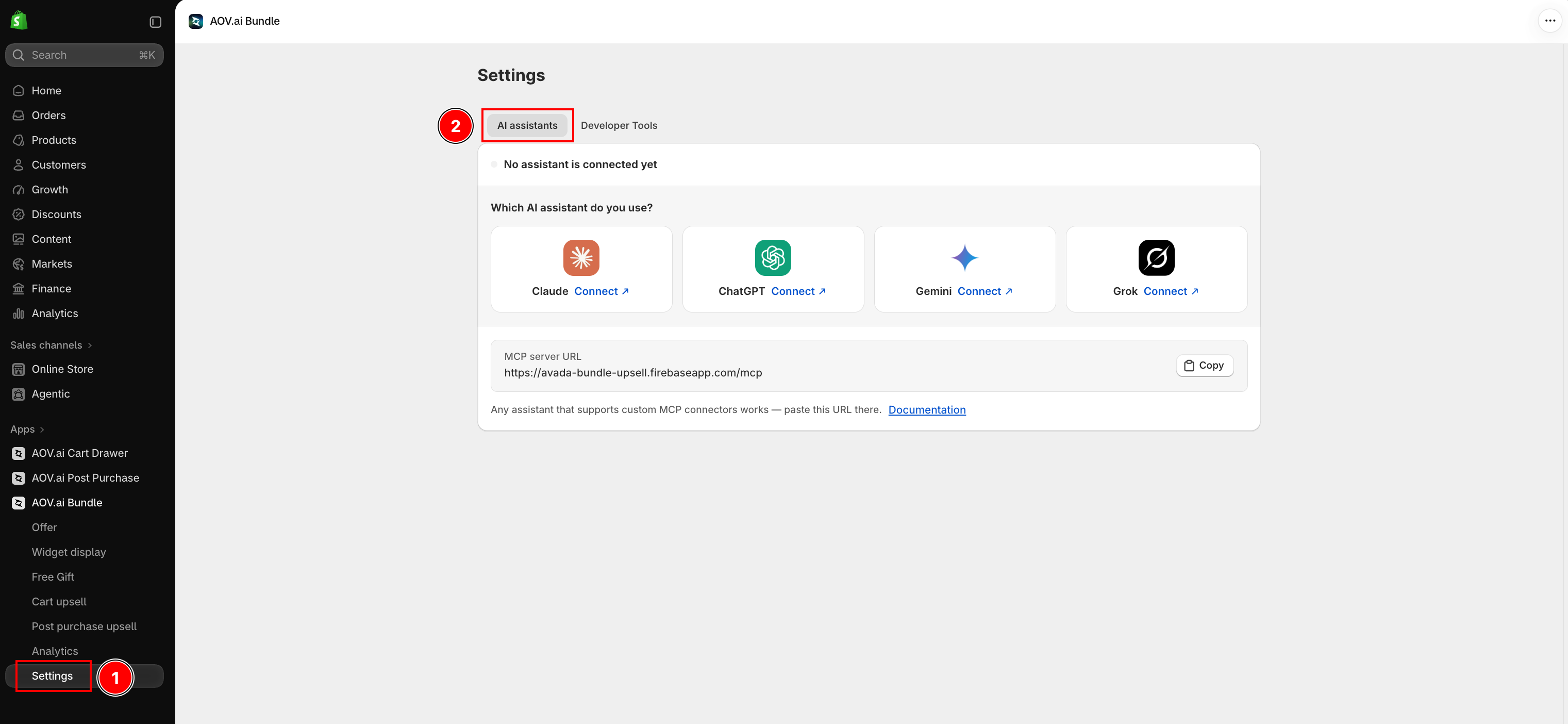Image resolution: width=1568 pixels, height=724 pixels.
Task: Click the Claude logo icon
Action: (581, 257)
